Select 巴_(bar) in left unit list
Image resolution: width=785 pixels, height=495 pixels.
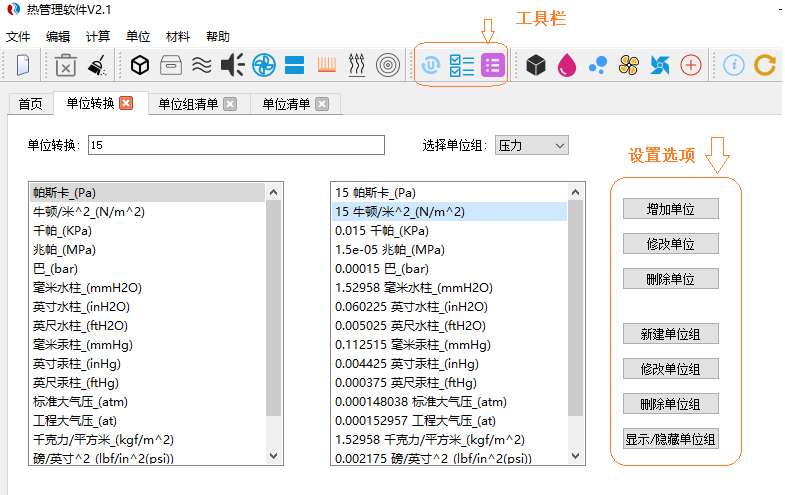[148, 269]
